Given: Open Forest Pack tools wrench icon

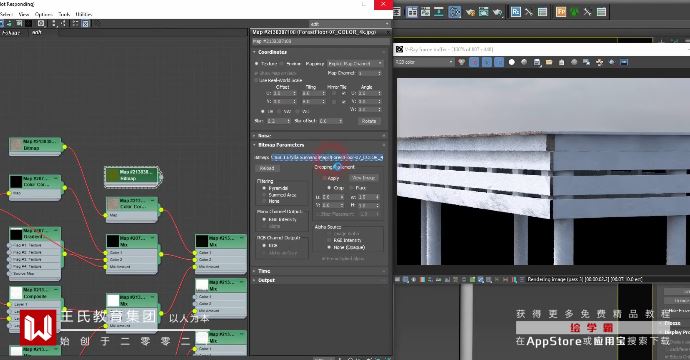Looking at the screenshot, I should (587, 12).
